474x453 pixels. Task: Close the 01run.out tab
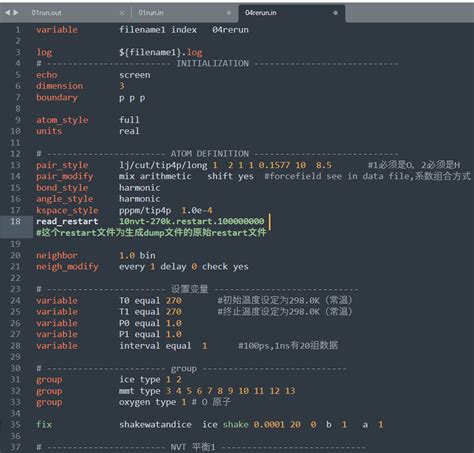coord(122,13)
